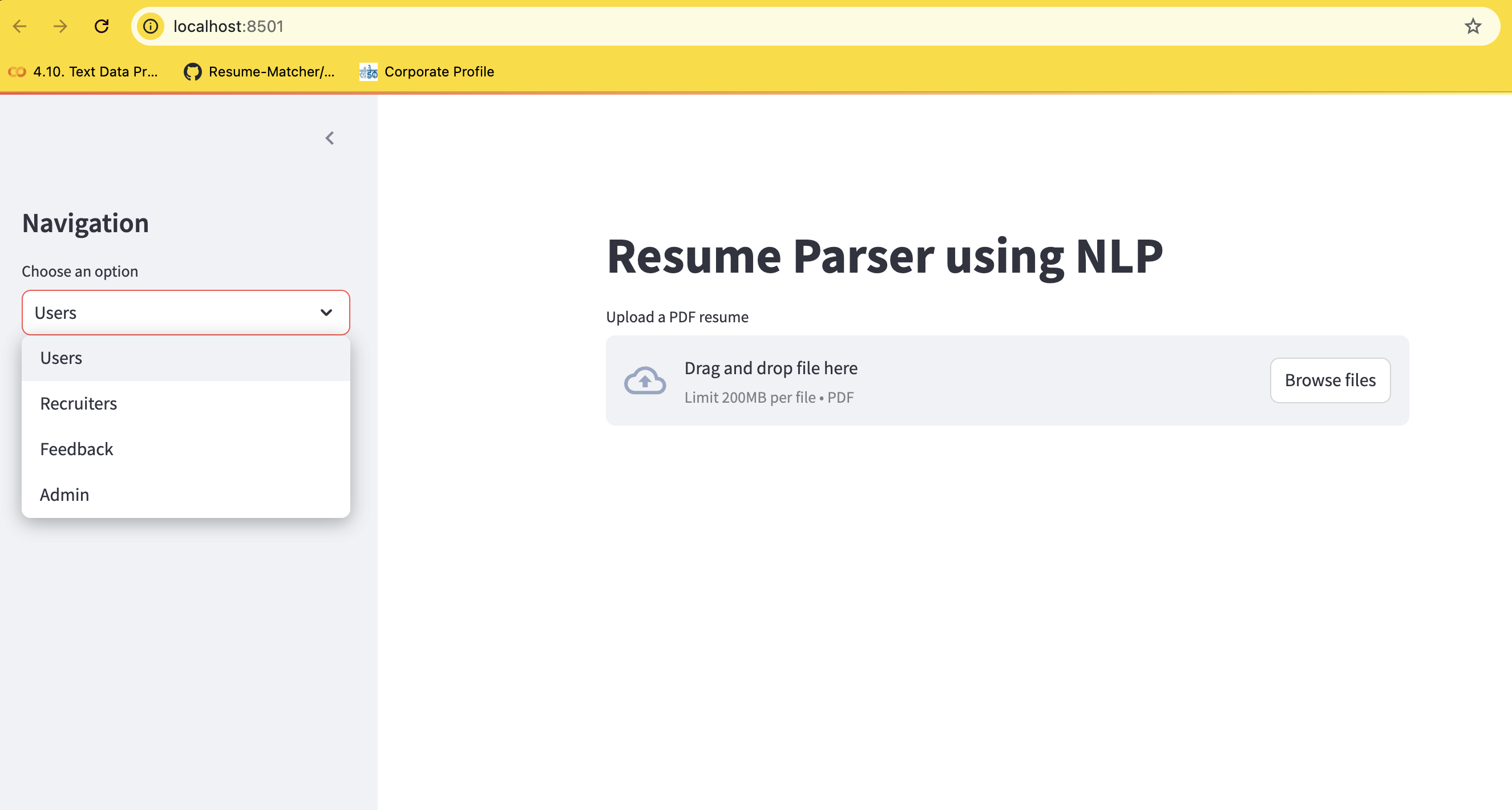This screenshot has width=1512, height=810.
Task: Click the site info icon in address bar
Action: (151, 26)
